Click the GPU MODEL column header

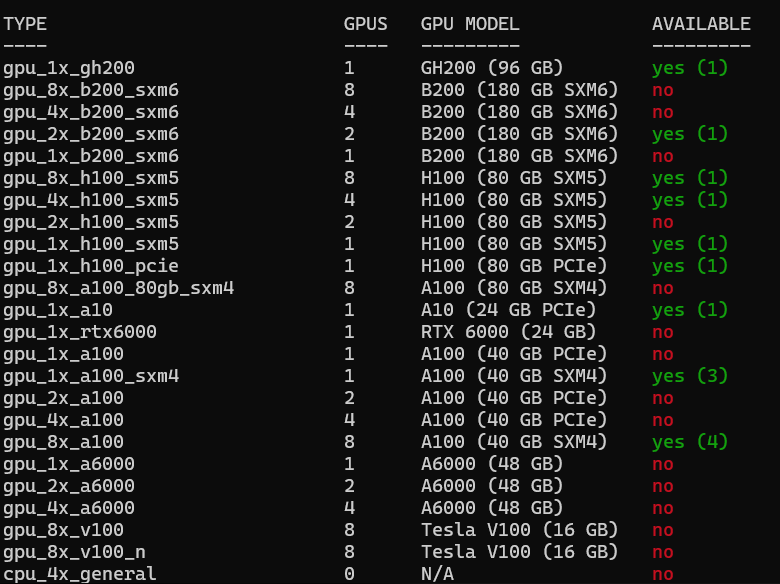(470, 24)
